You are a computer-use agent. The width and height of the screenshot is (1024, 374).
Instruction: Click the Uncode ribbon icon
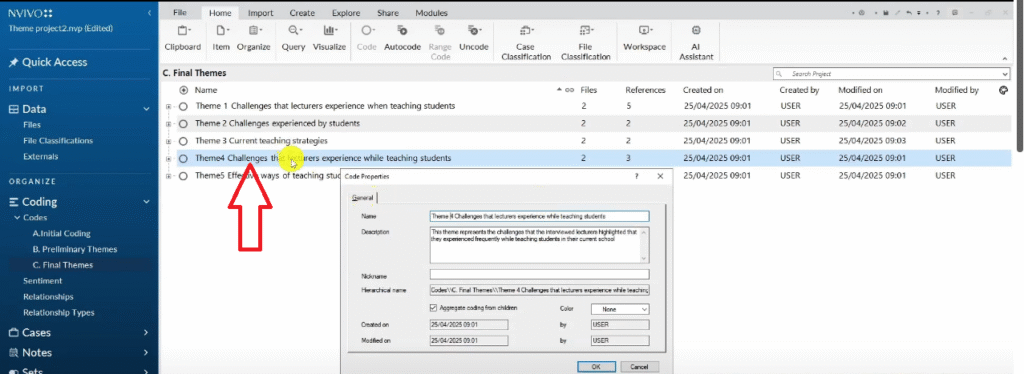pyautogui.click(x=474, y=30)
